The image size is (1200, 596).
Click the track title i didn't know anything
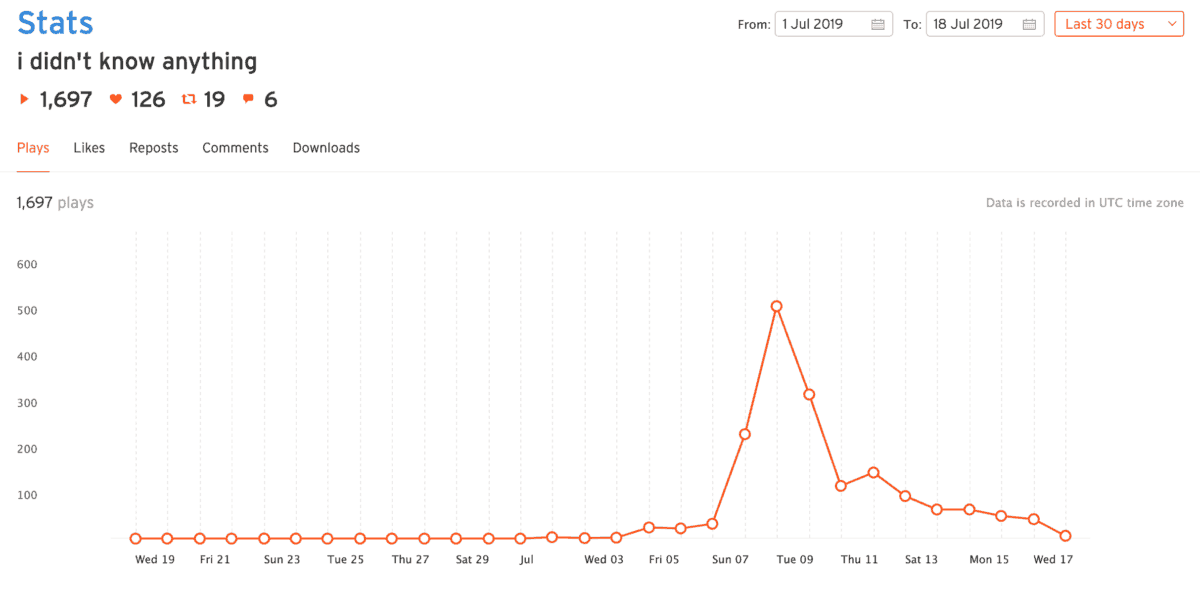[137, 61]
